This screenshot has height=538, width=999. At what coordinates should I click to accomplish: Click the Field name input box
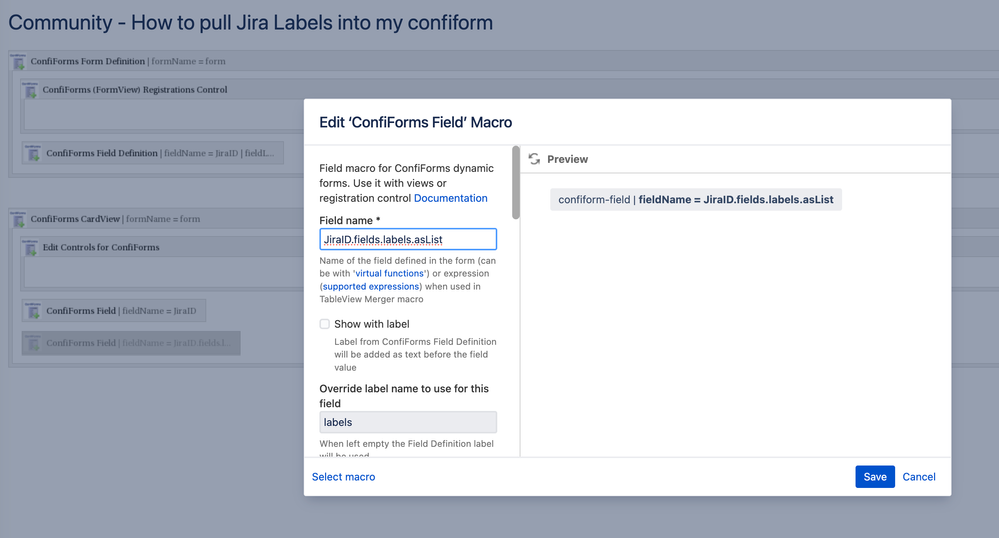[x=408, y=239]
